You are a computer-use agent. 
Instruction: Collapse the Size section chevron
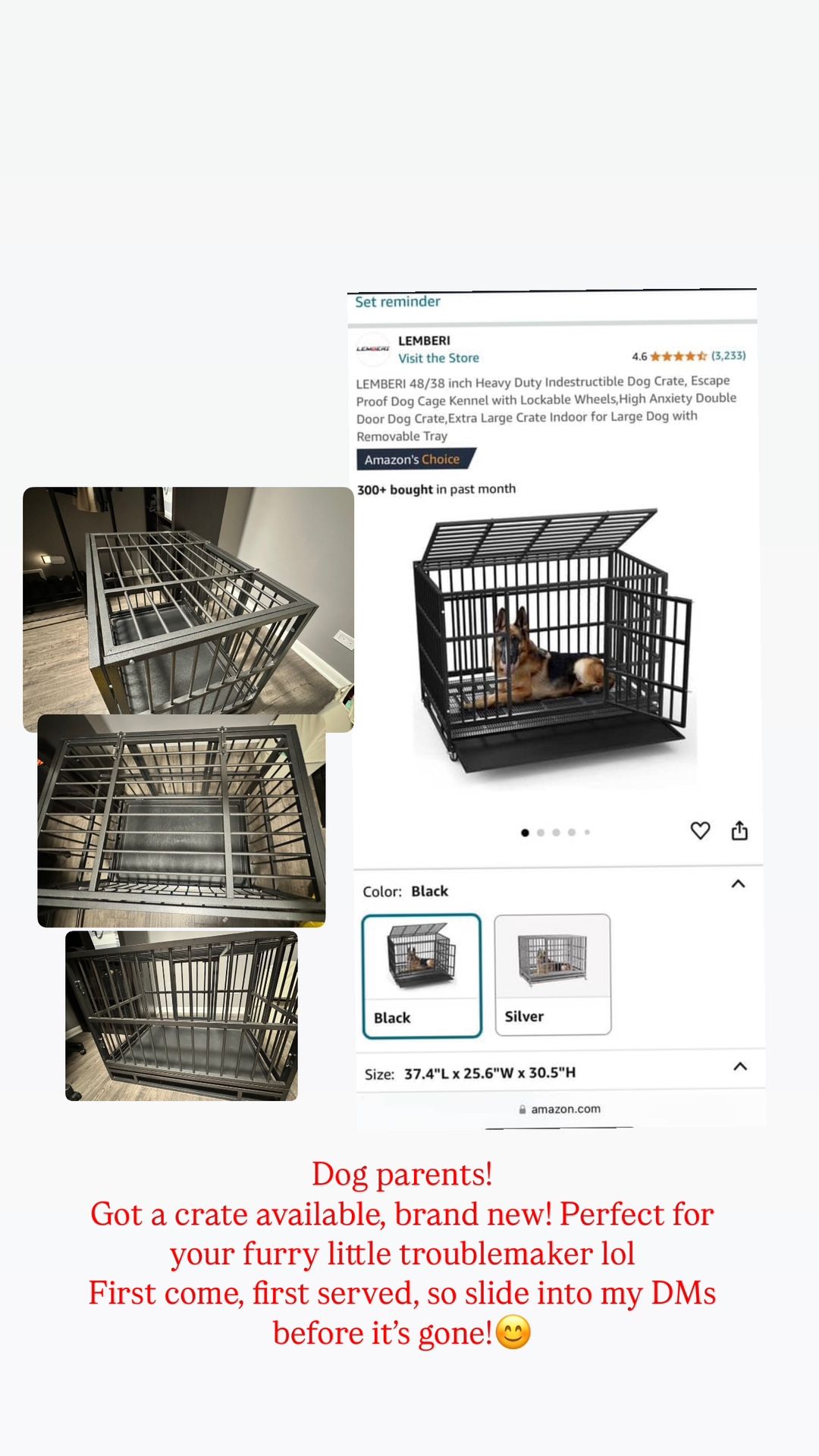tap(740, 1067)
